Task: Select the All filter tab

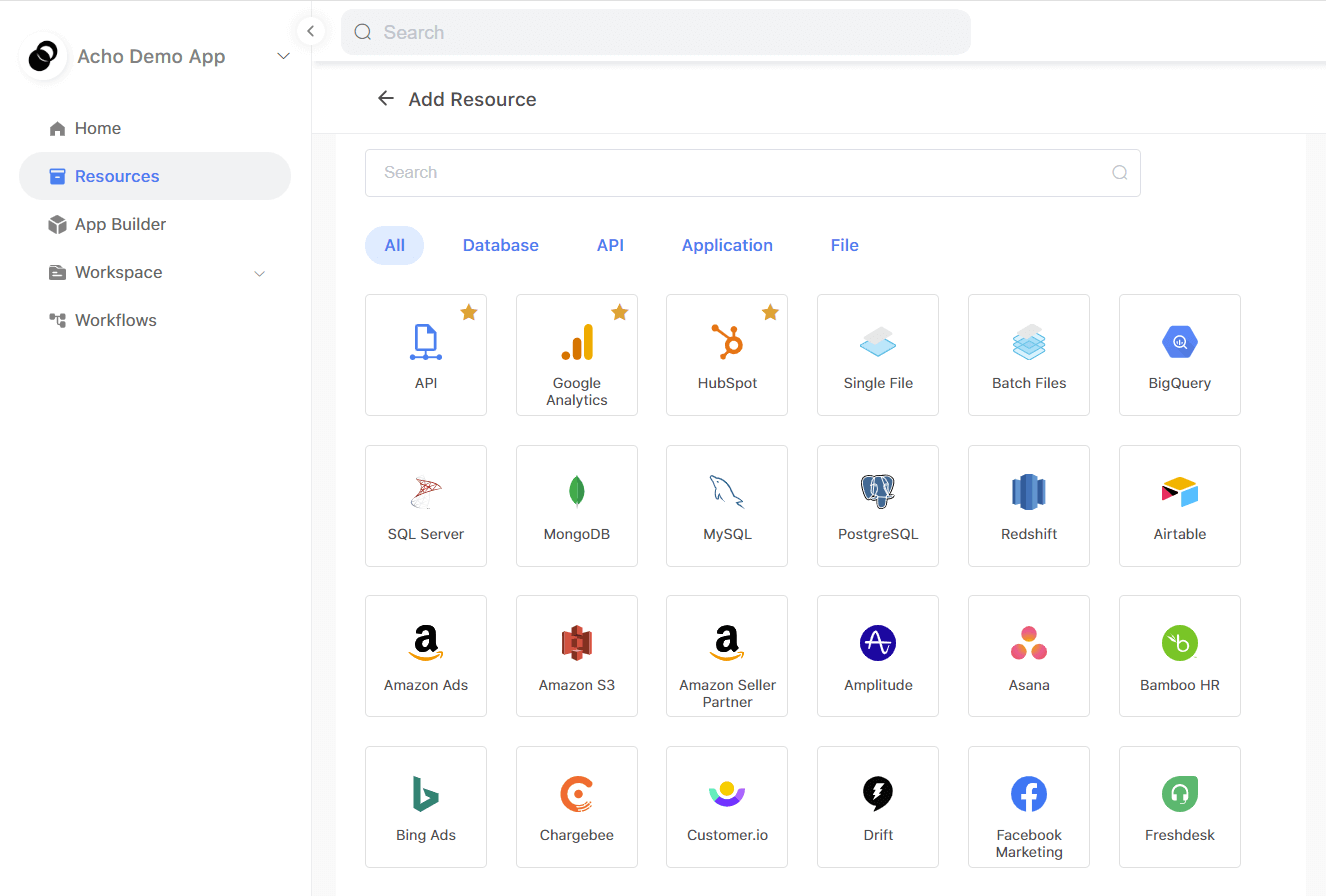Action: click(394, 245)
